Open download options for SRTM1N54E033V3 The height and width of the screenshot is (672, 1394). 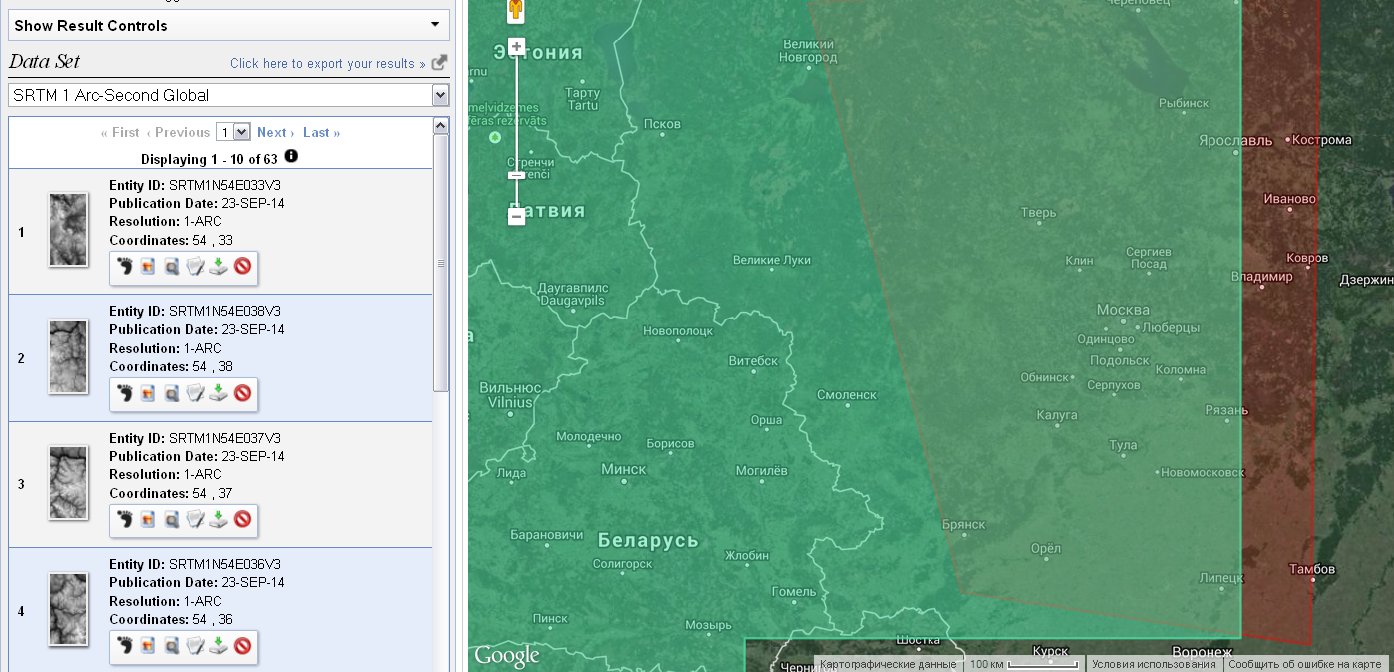coord(218,267)
